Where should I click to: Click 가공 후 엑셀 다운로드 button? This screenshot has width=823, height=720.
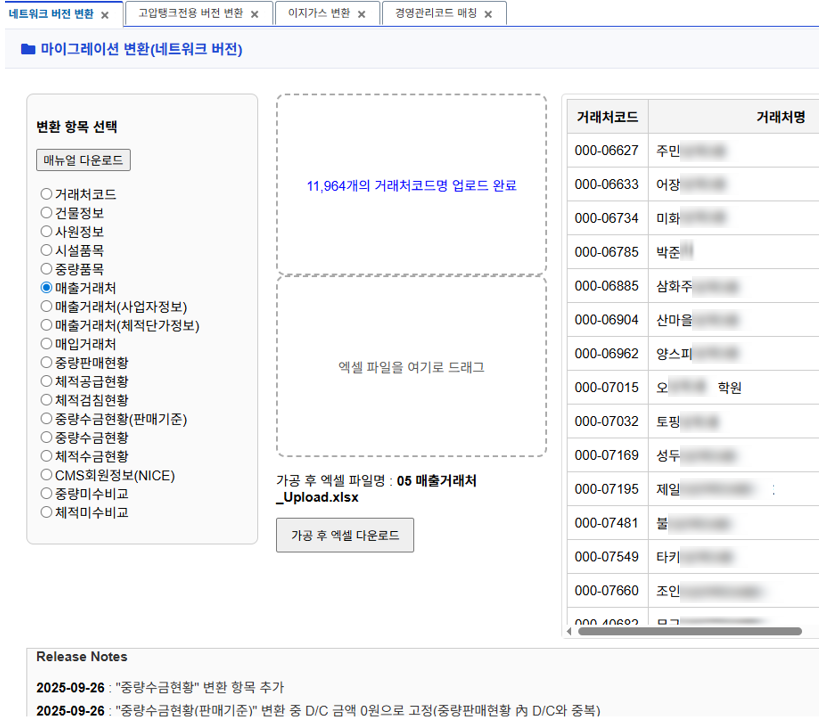(x=345, y=535)
